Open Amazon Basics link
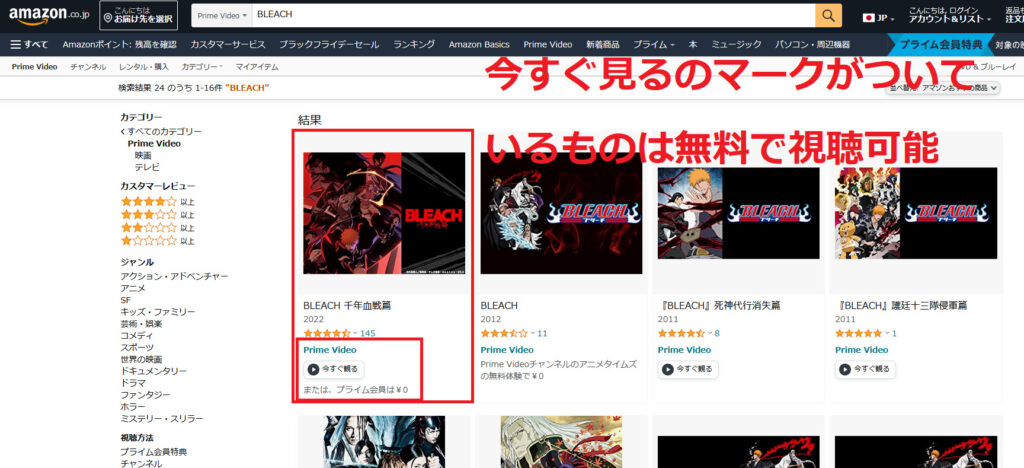 click(x=479, y=44)
